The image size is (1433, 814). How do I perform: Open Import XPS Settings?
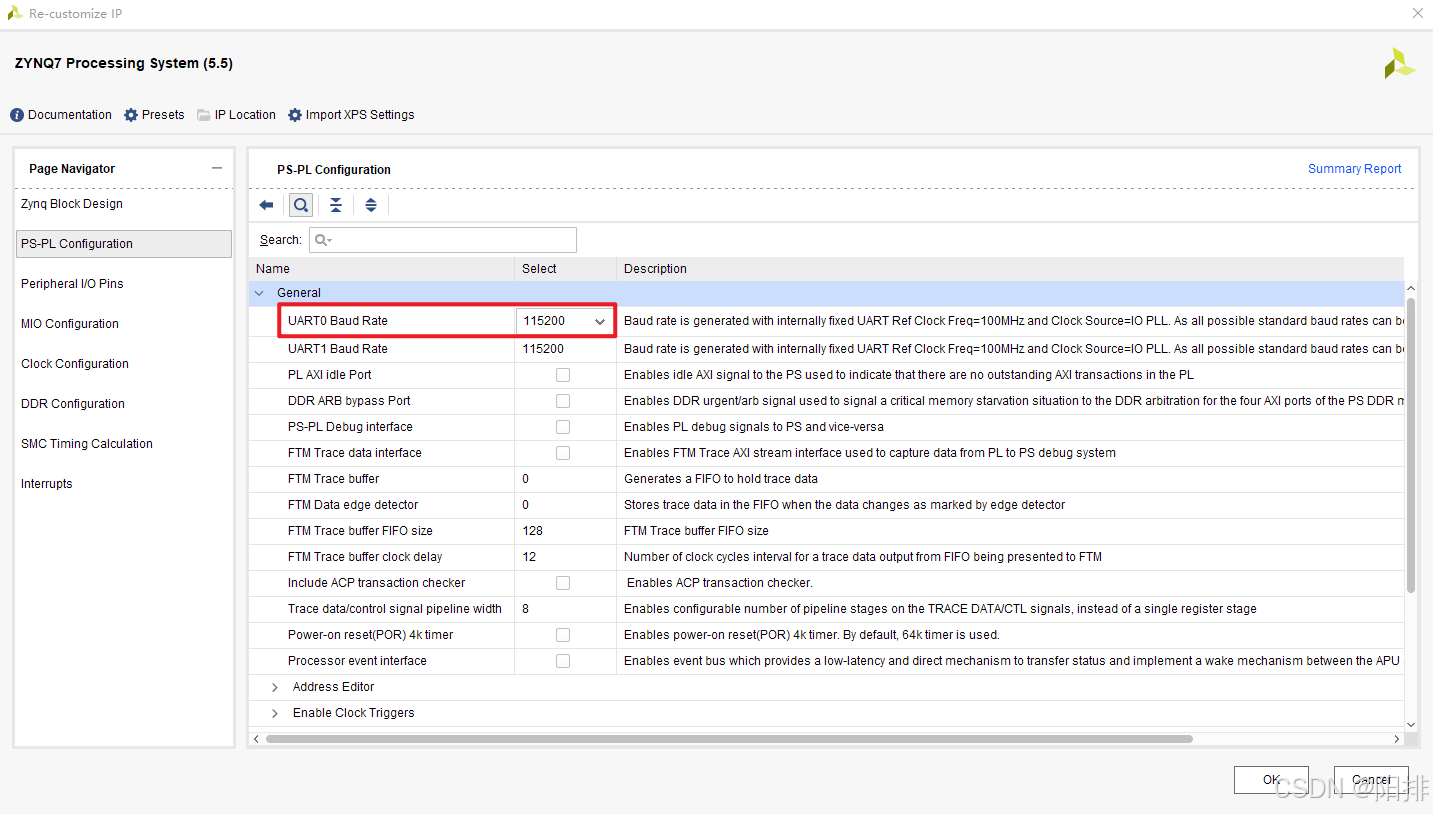click(x=351, y=115)
